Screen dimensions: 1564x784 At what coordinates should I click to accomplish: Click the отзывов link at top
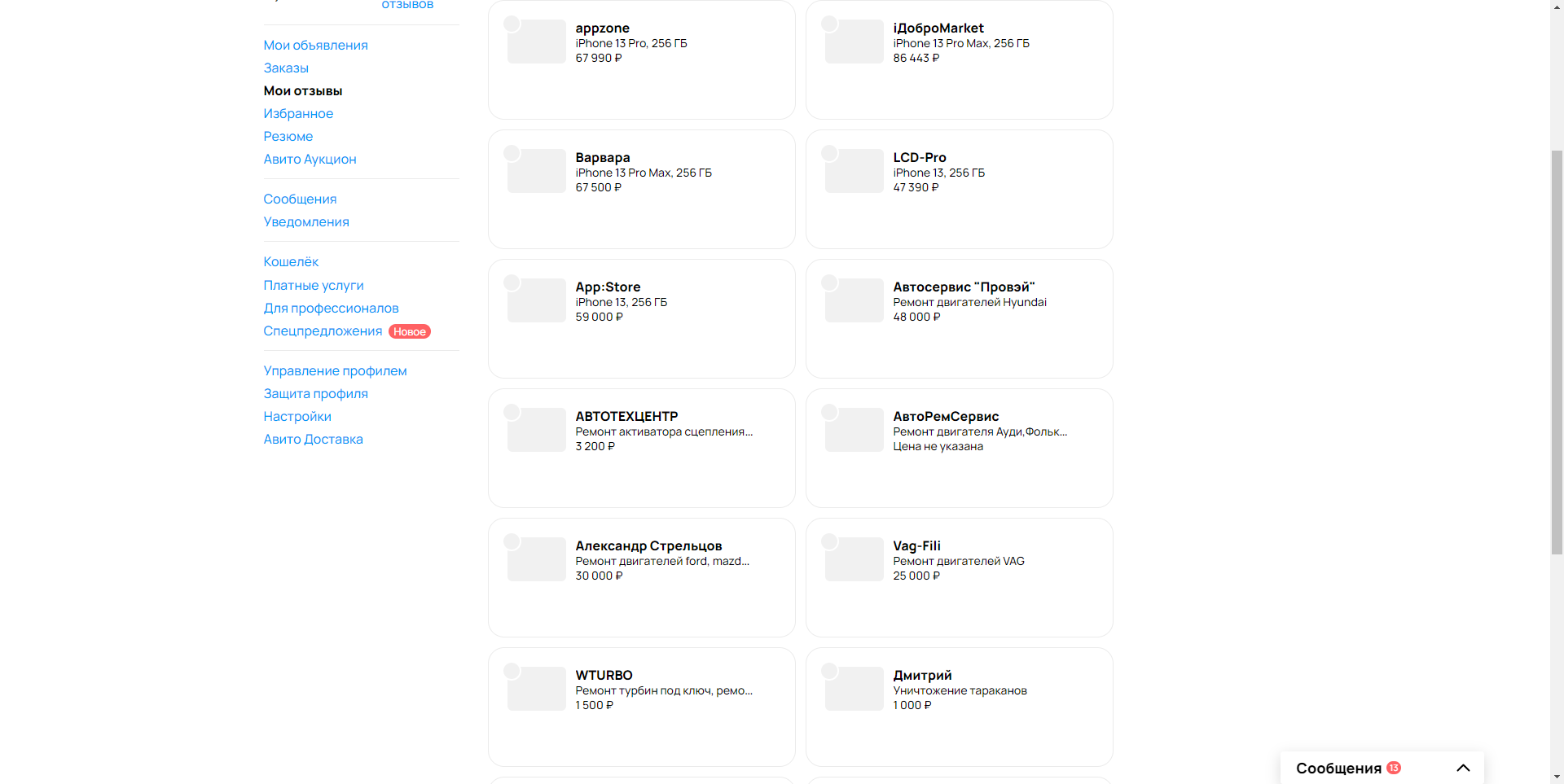(x=407, y=5)
